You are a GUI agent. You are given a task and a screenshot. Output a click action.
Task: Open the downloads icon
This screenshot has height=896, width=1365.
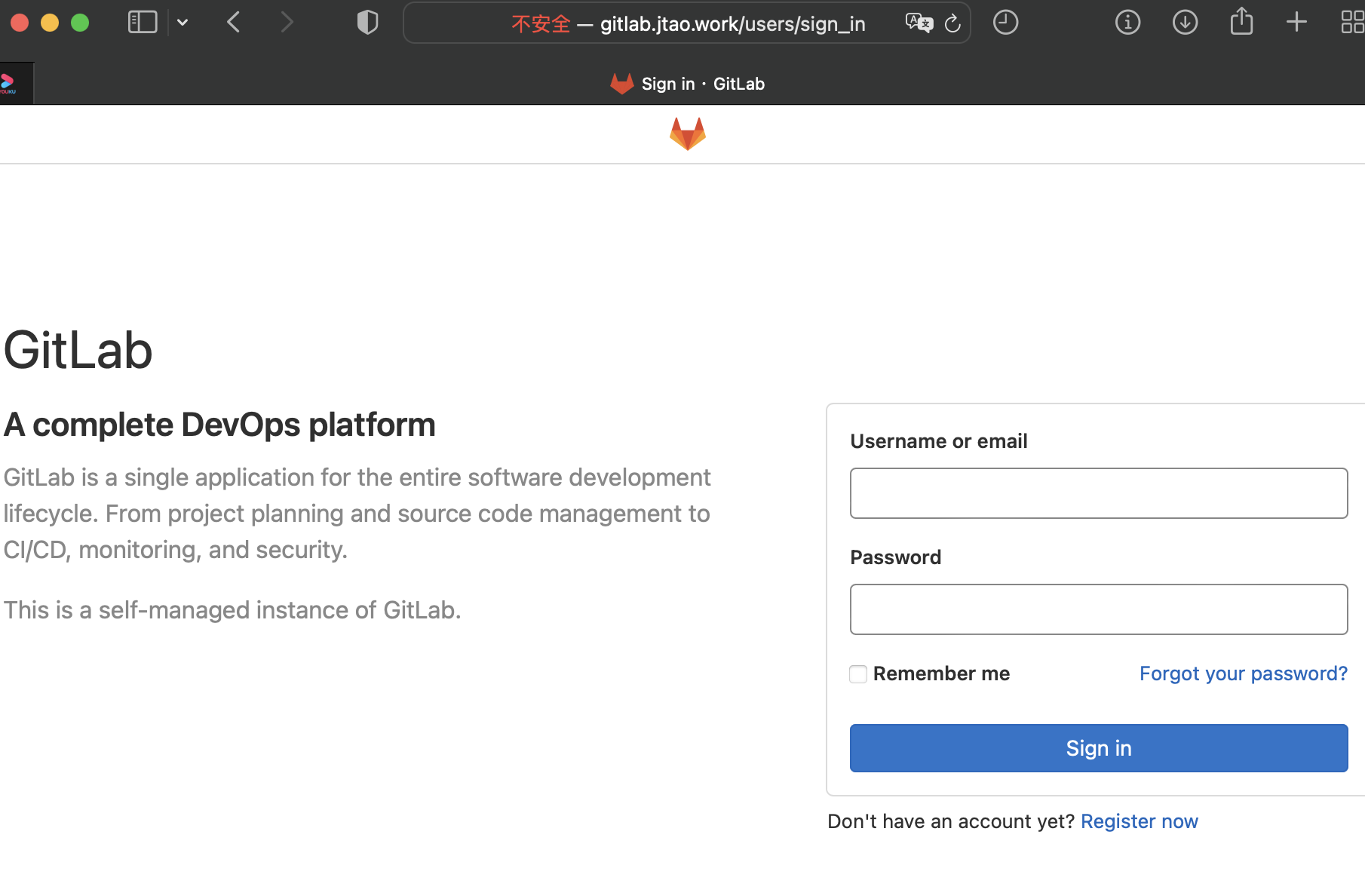1185,23
